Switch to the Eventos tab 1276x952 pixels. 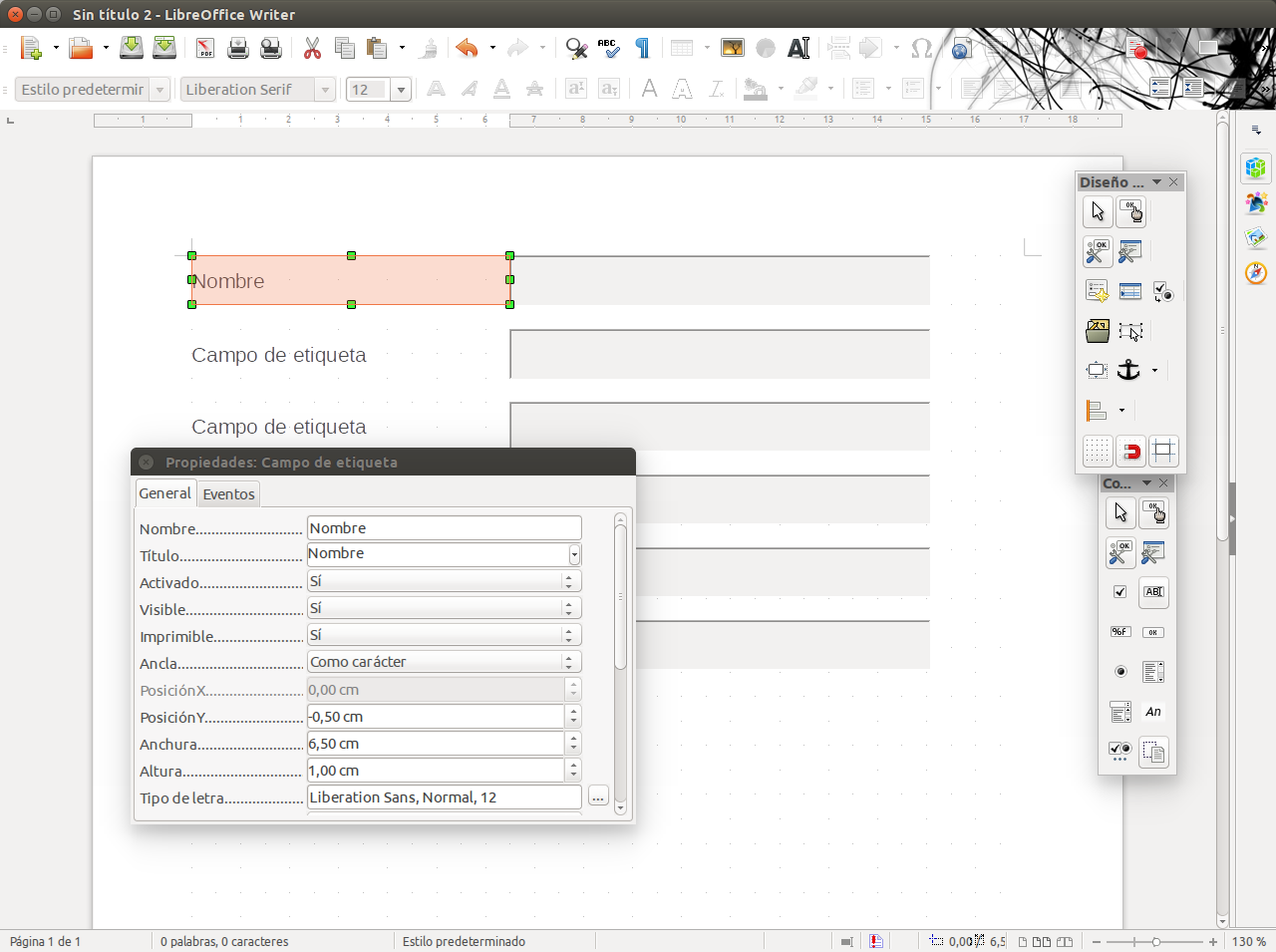pyautogui.click(x=229, y=494)
